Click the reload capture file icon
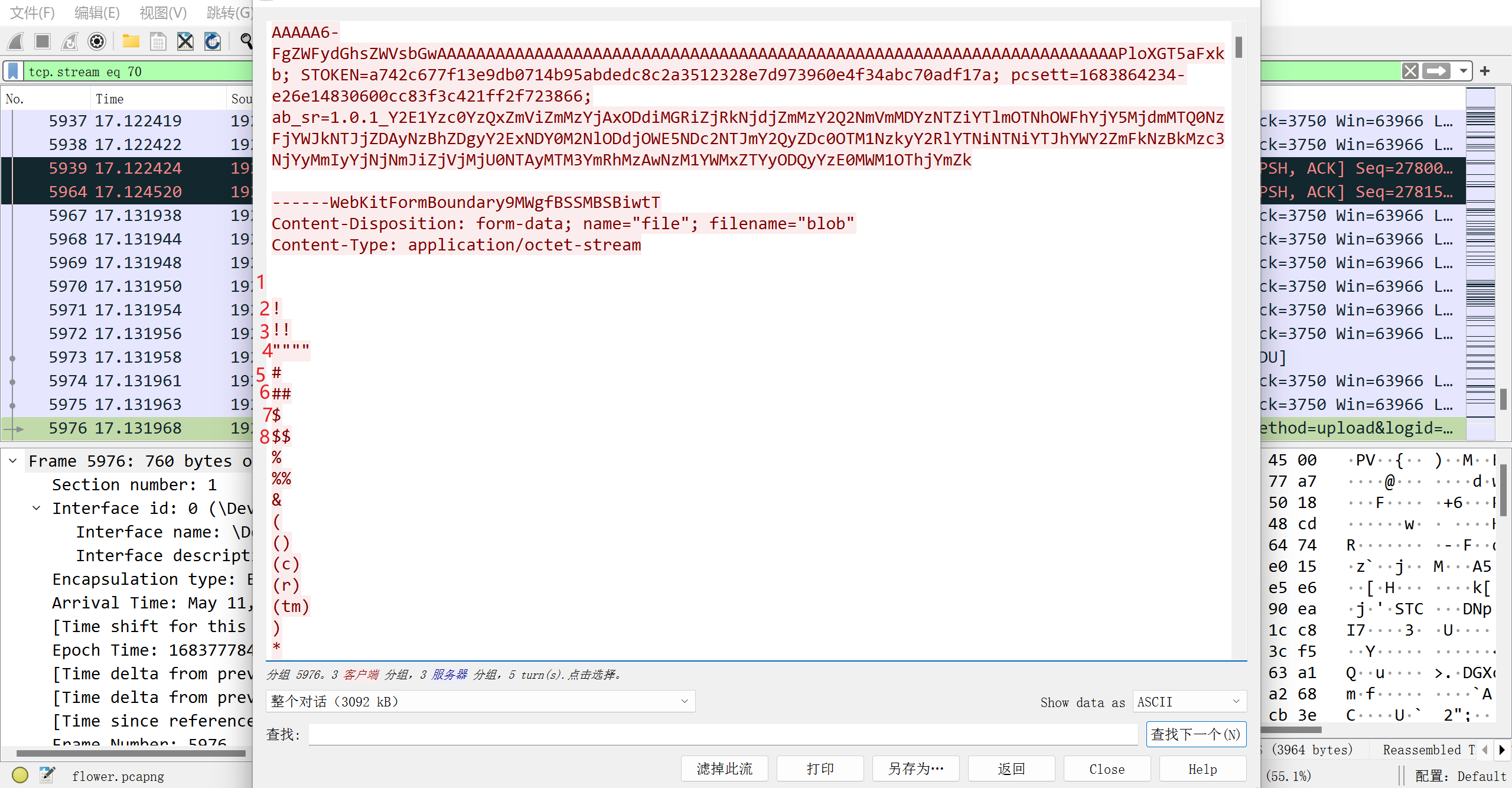The width and height of the screenshot is (1512, 788). (x=213, y=41)
